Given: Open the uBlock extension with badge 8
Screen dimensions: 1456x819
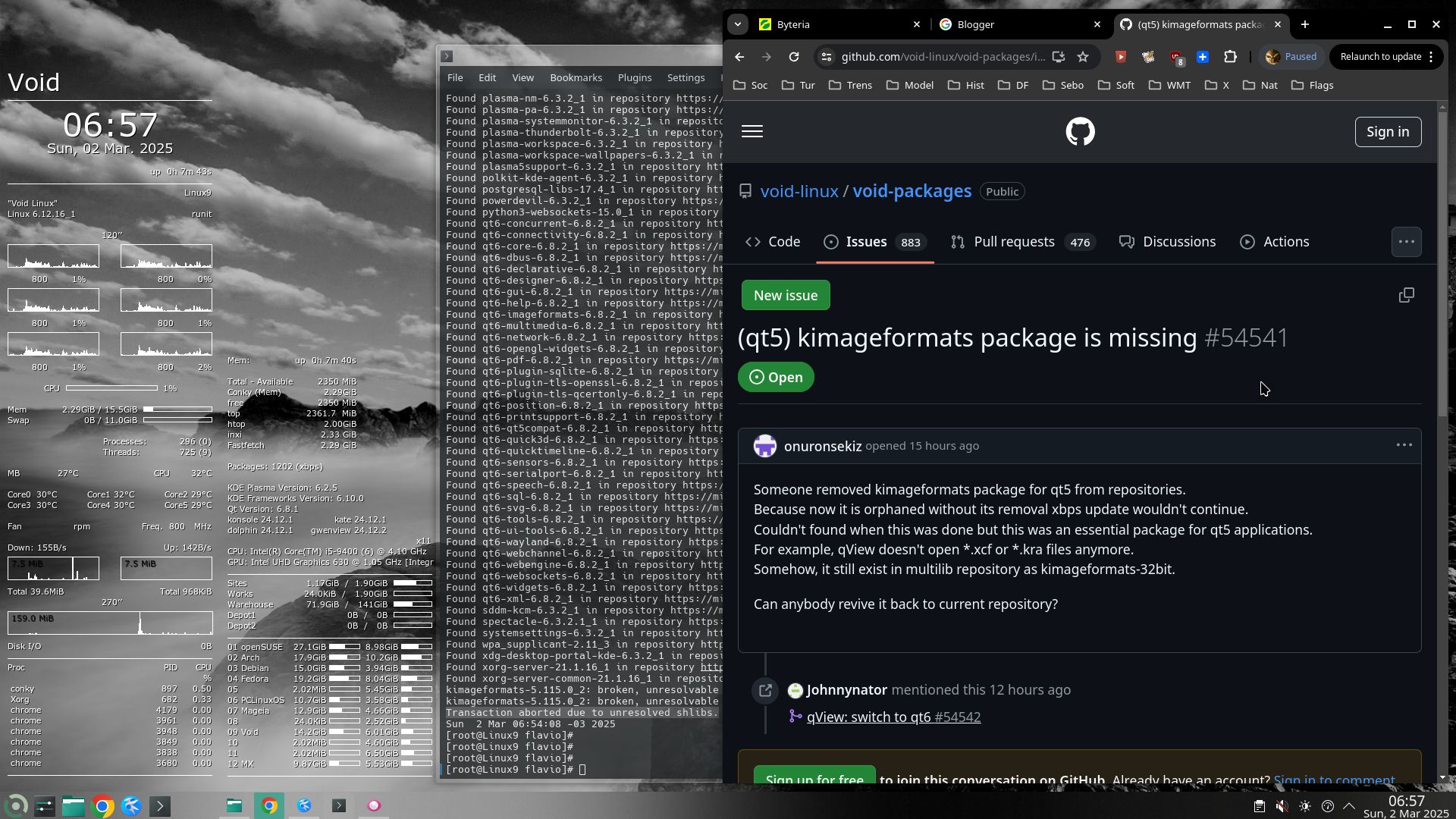Looking at the screenshot, I should [x=1175, y=57].
